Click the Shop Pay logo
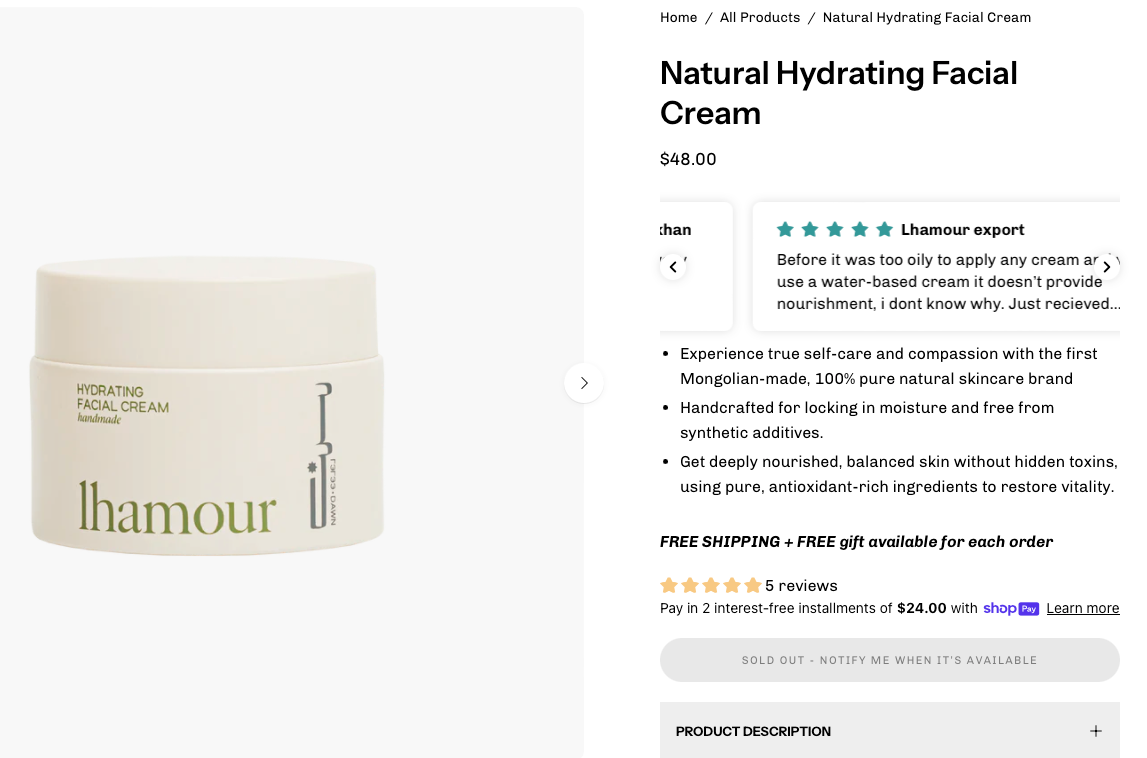This screenshot has height=758, width=1147. tap(1011, 609)
